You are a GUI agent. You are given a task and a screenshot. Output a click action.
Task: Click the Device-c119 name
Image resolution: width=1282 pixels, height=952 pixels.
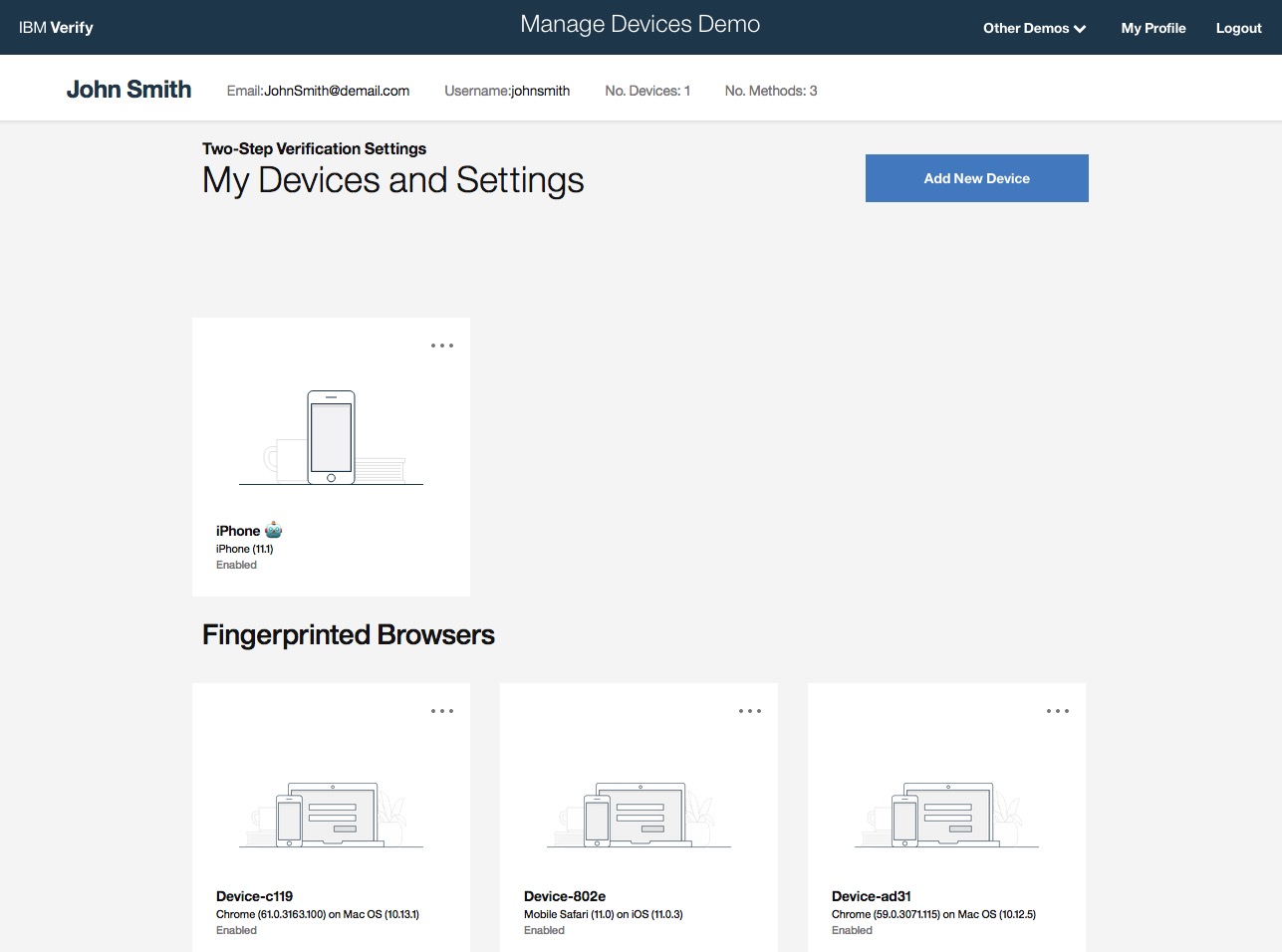255,896
